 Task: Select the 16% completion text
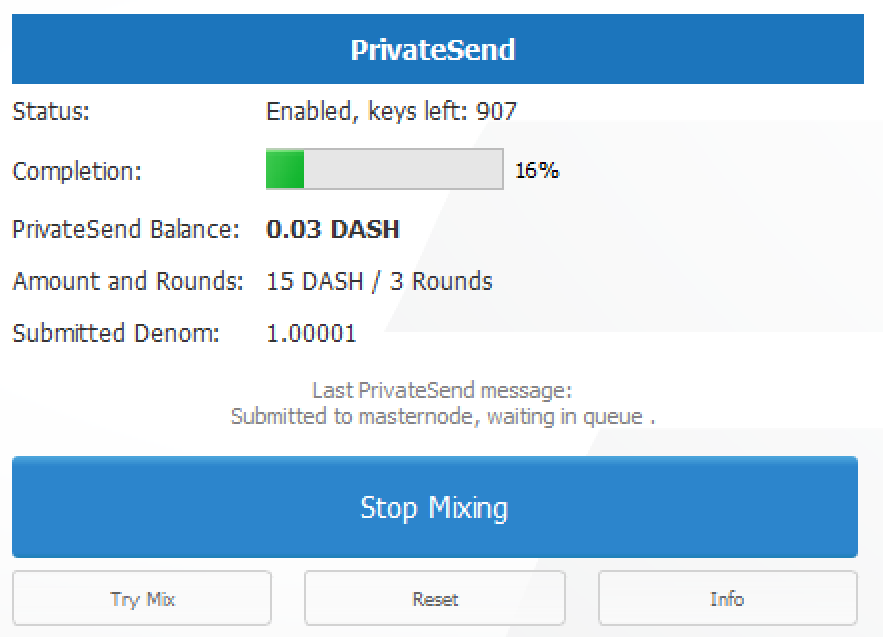pyautogui.click(x=537, y=171)
